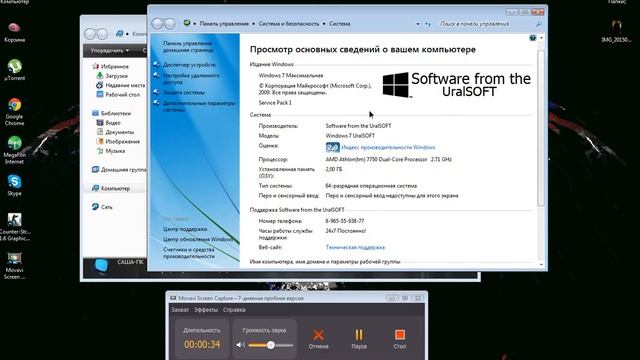The image size is (640, 360).
Task: Open Защита системы link
Action: click(184, 92)
